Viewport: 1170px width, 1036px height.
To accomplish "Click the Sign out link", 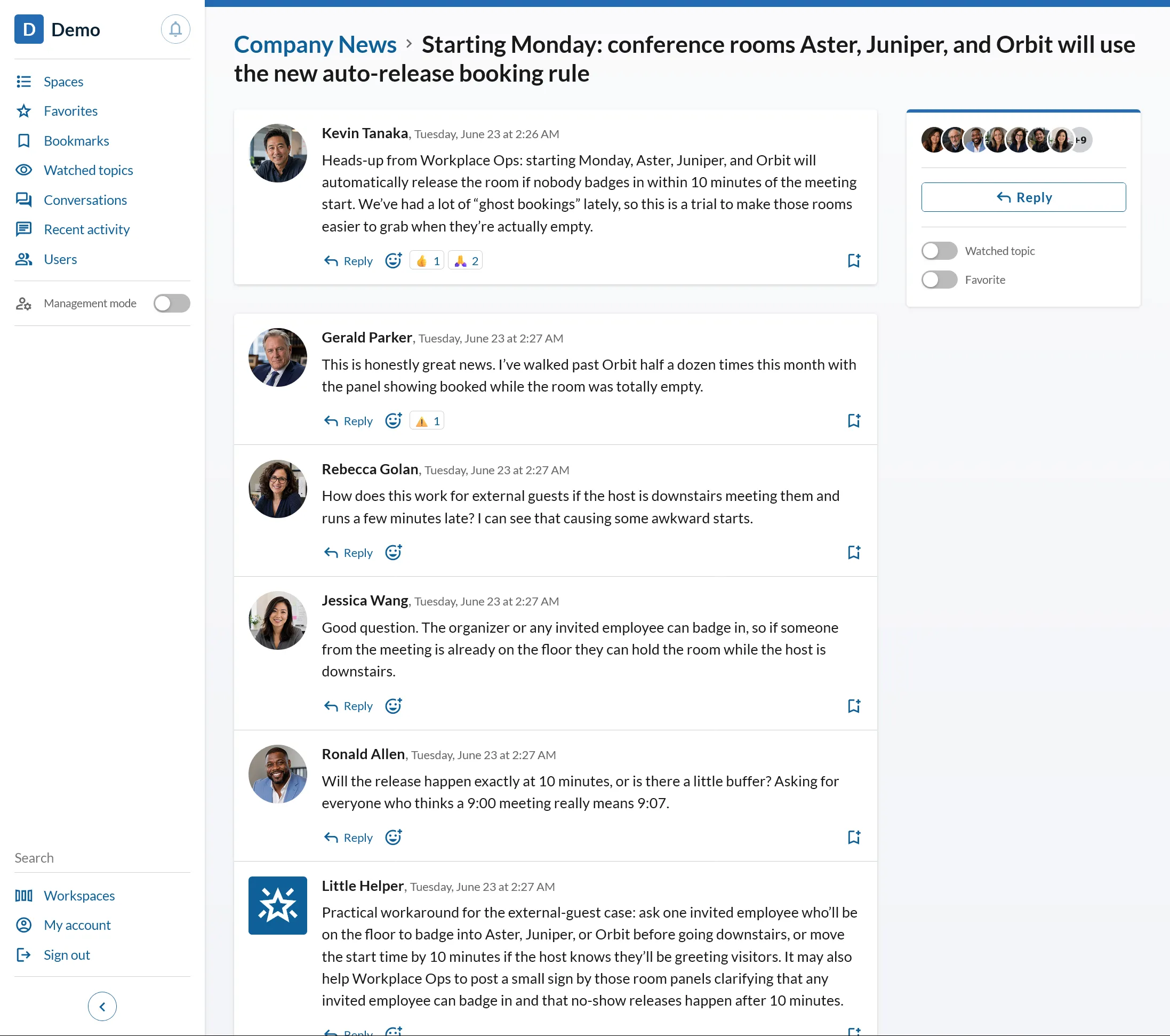I will click(x=67, y=955).
